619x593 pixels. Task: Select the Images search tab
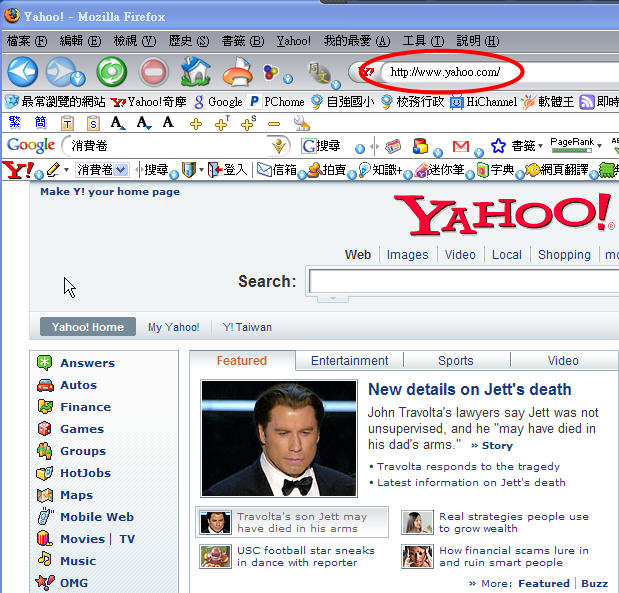click(x=407, y=255)
